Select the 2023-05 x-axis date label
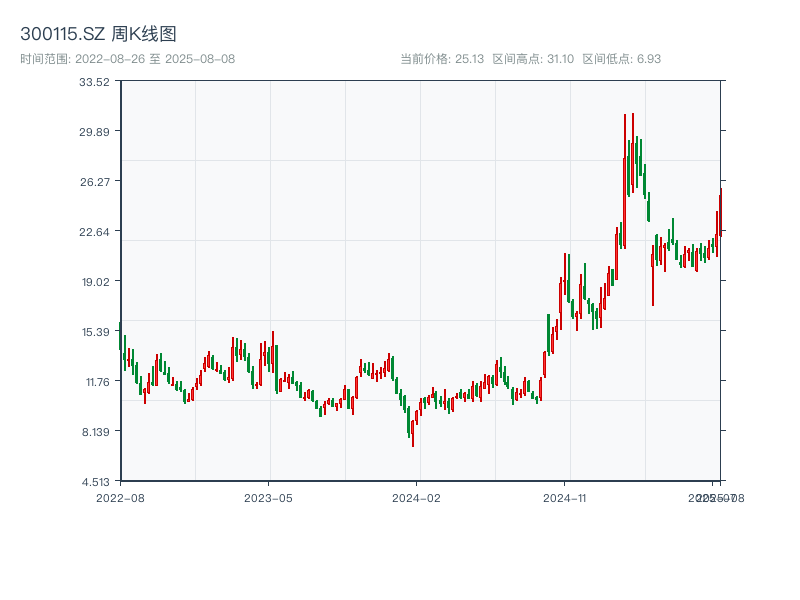The image size is (800, 600). [269, 497]
